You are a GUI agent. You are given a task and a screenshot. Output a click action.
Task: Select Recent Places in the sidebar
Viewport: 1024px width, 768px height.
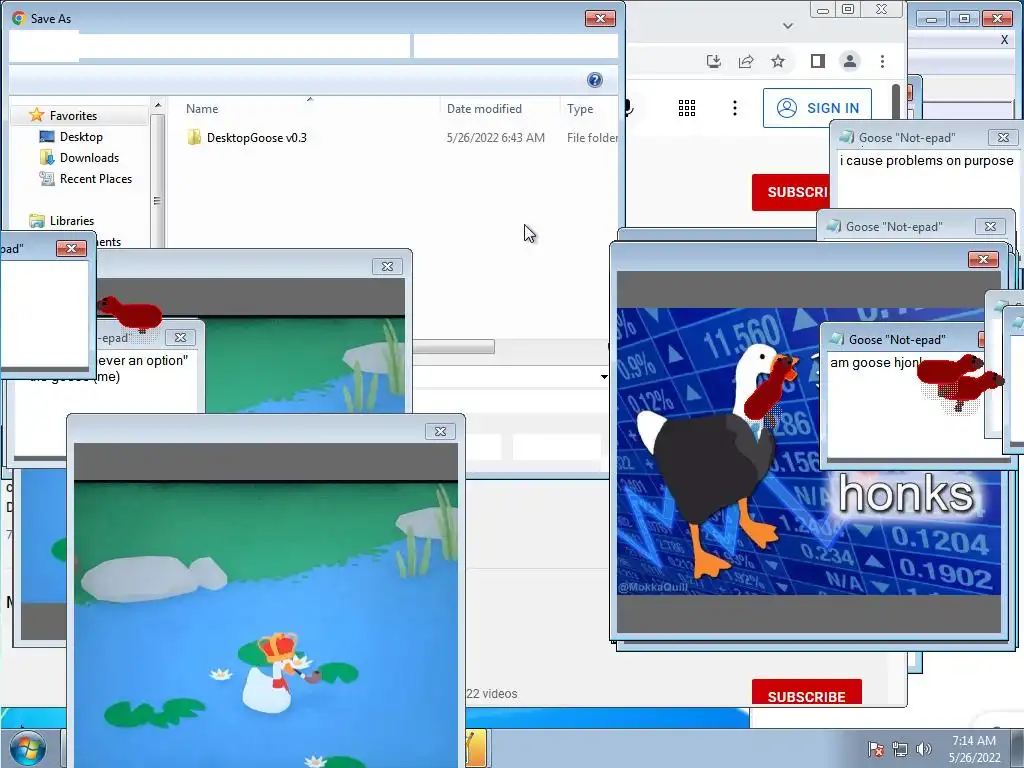tap(96, 178)
